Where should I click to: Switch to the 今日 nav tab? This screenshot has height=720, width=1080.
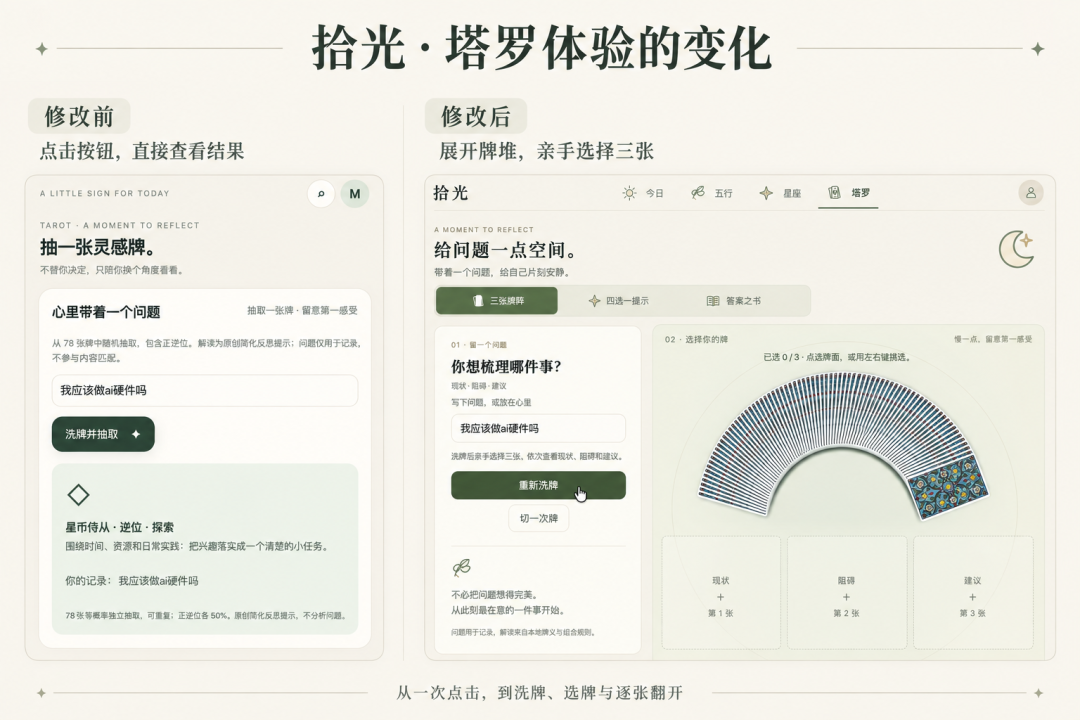tap(643, 193)
